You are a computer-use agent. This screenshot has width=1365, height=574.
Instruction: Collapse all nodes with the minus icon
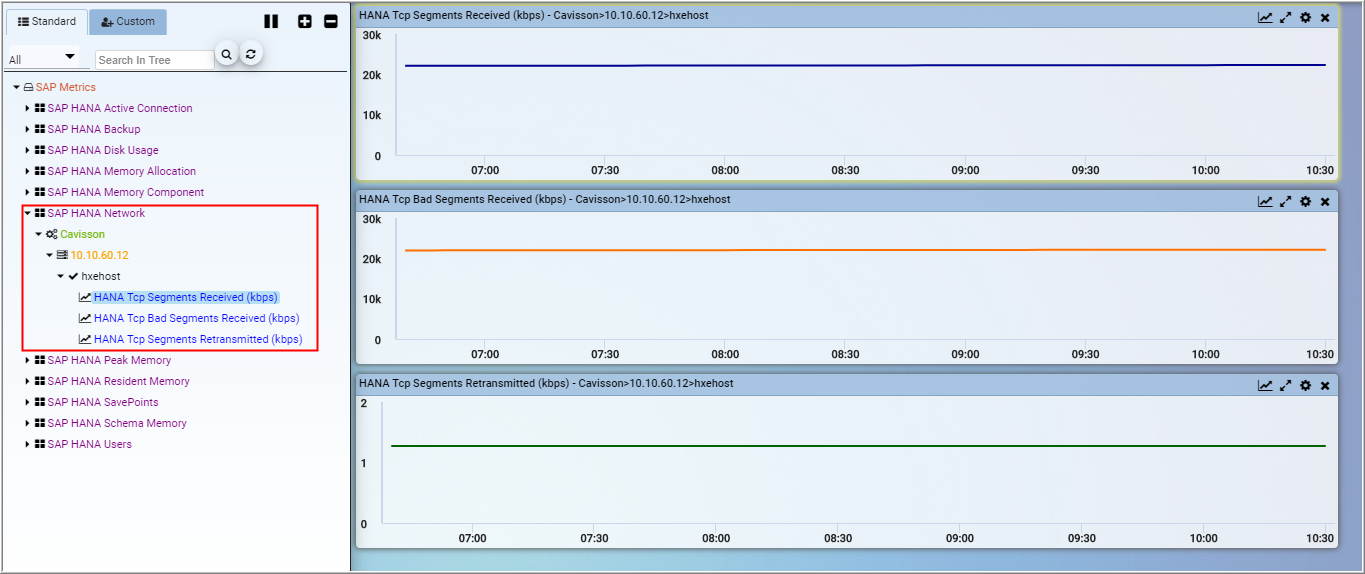(331, 21)
